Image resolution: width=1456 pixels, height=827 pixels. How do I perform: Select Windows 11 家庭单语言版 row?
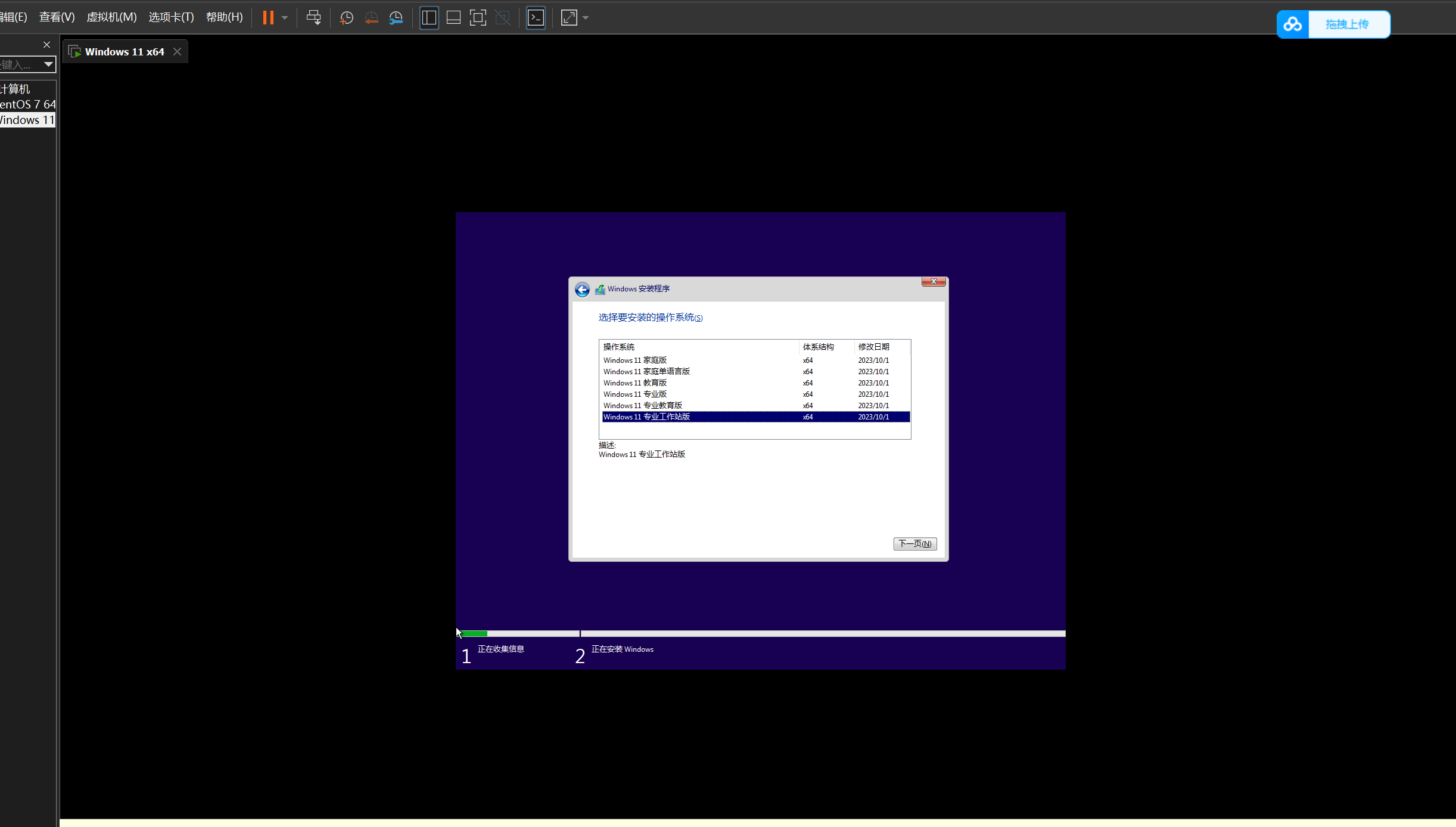(755, 372)
